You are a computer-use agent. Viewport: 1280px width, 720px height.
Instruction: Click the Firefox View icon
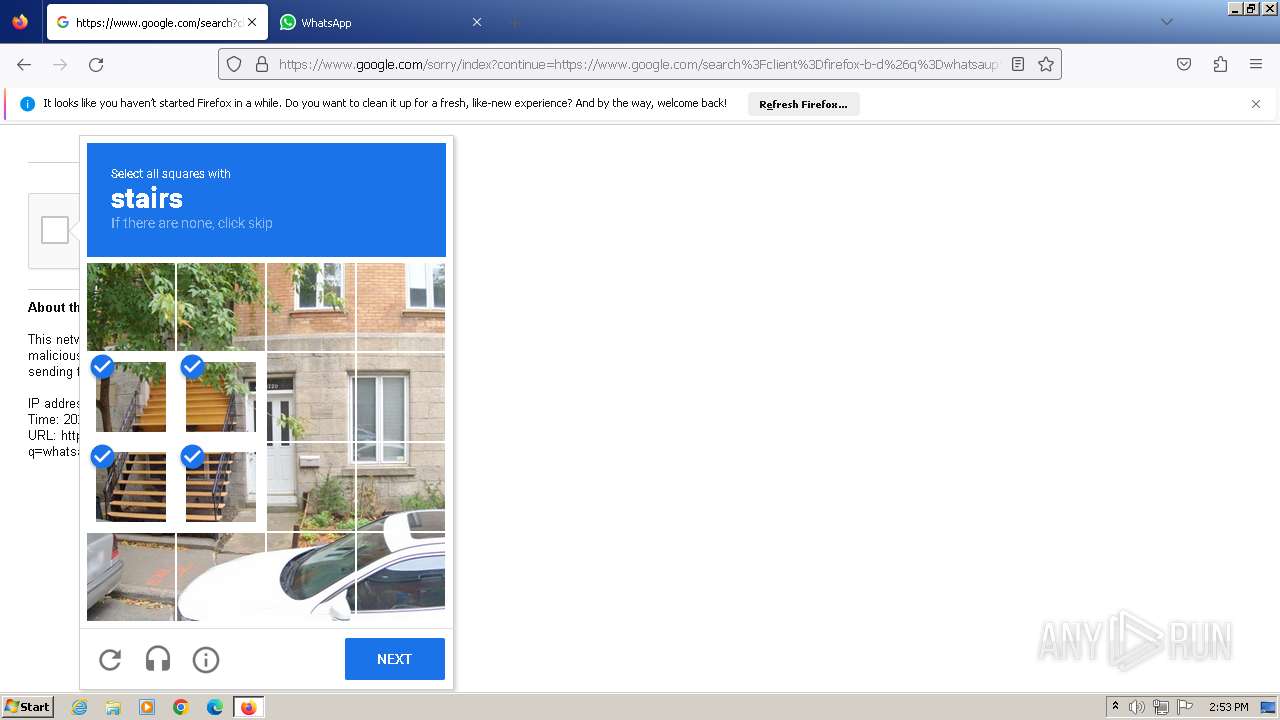tap(20, 22)
